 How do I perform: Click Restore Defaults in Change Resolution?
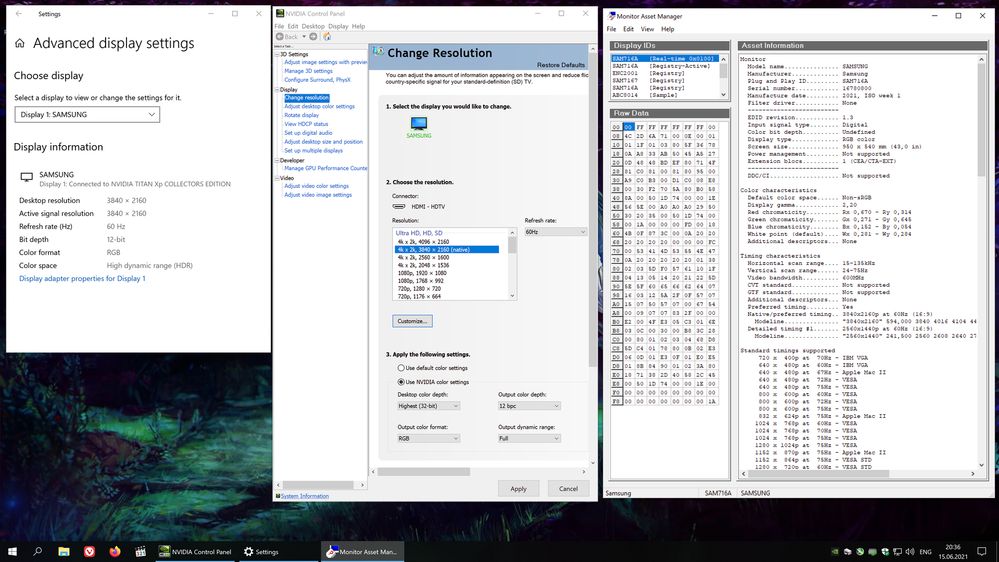[561, 65]
